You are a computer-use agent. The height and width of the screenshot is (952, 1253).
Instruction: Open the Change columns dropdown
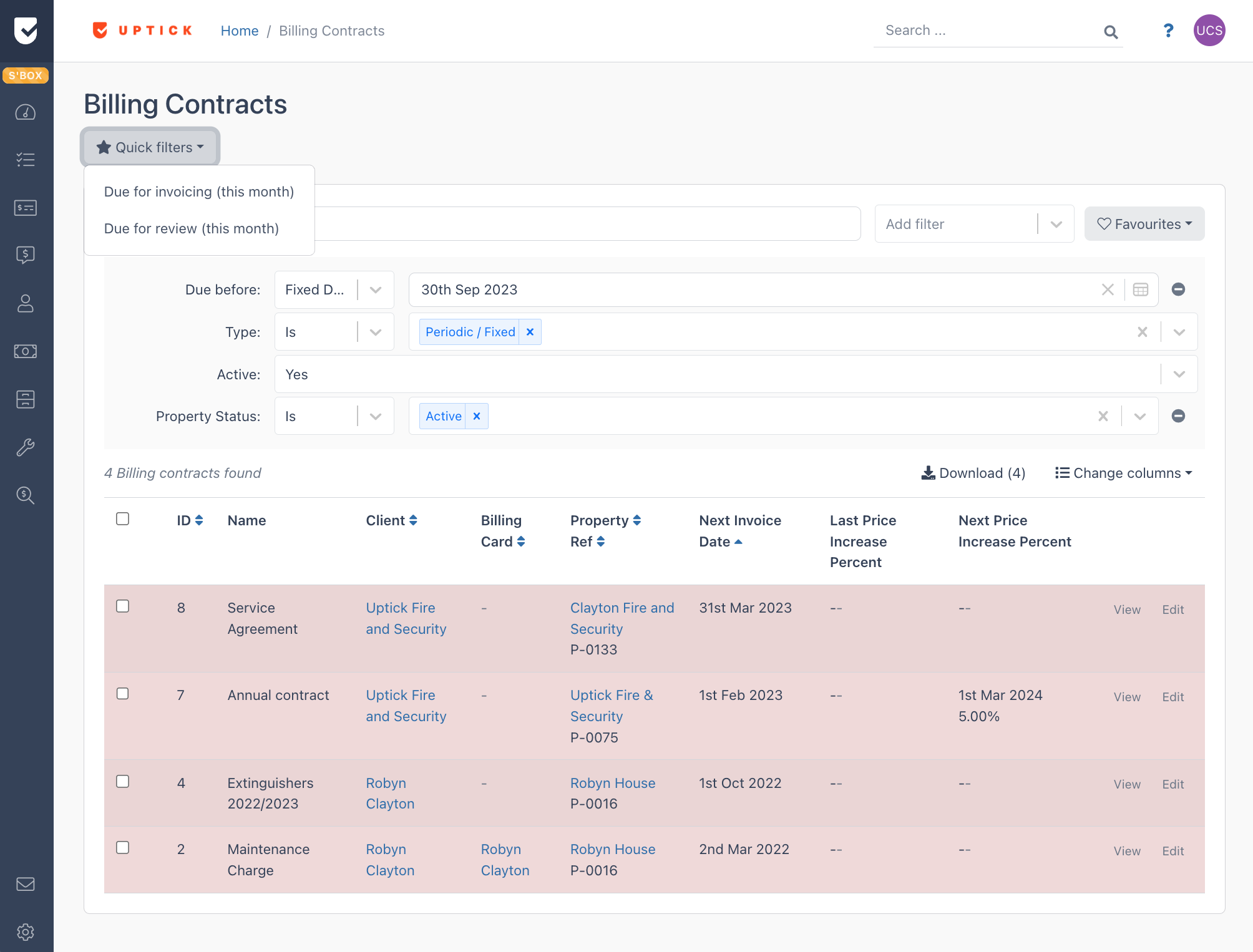click(1124, 473)
